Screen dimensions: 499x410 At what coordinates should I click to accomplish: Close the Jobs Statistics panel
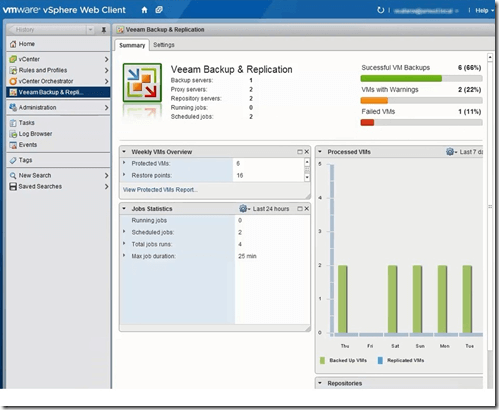pyautogui.click(x=307, y=209)
